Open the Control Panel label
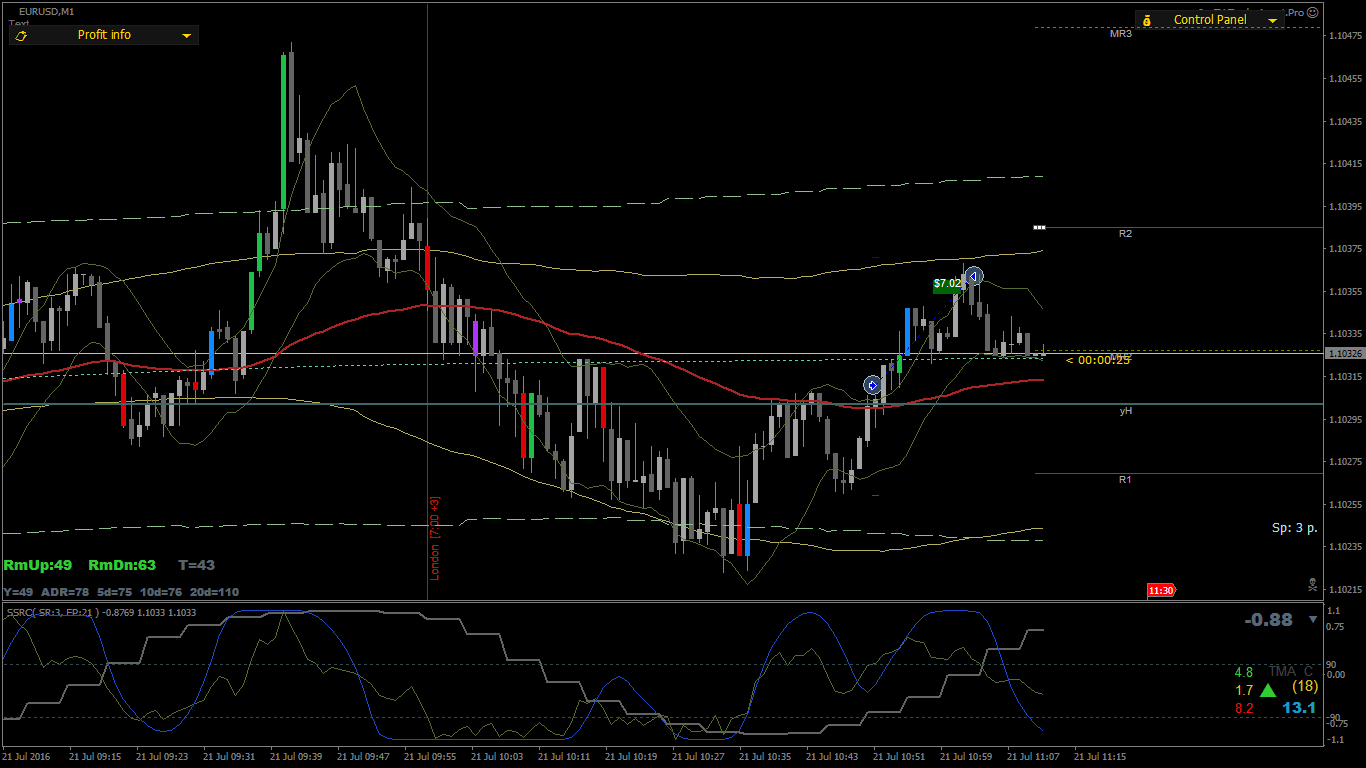Screen dimensions: 1366x768 [x=1210, y=20]
